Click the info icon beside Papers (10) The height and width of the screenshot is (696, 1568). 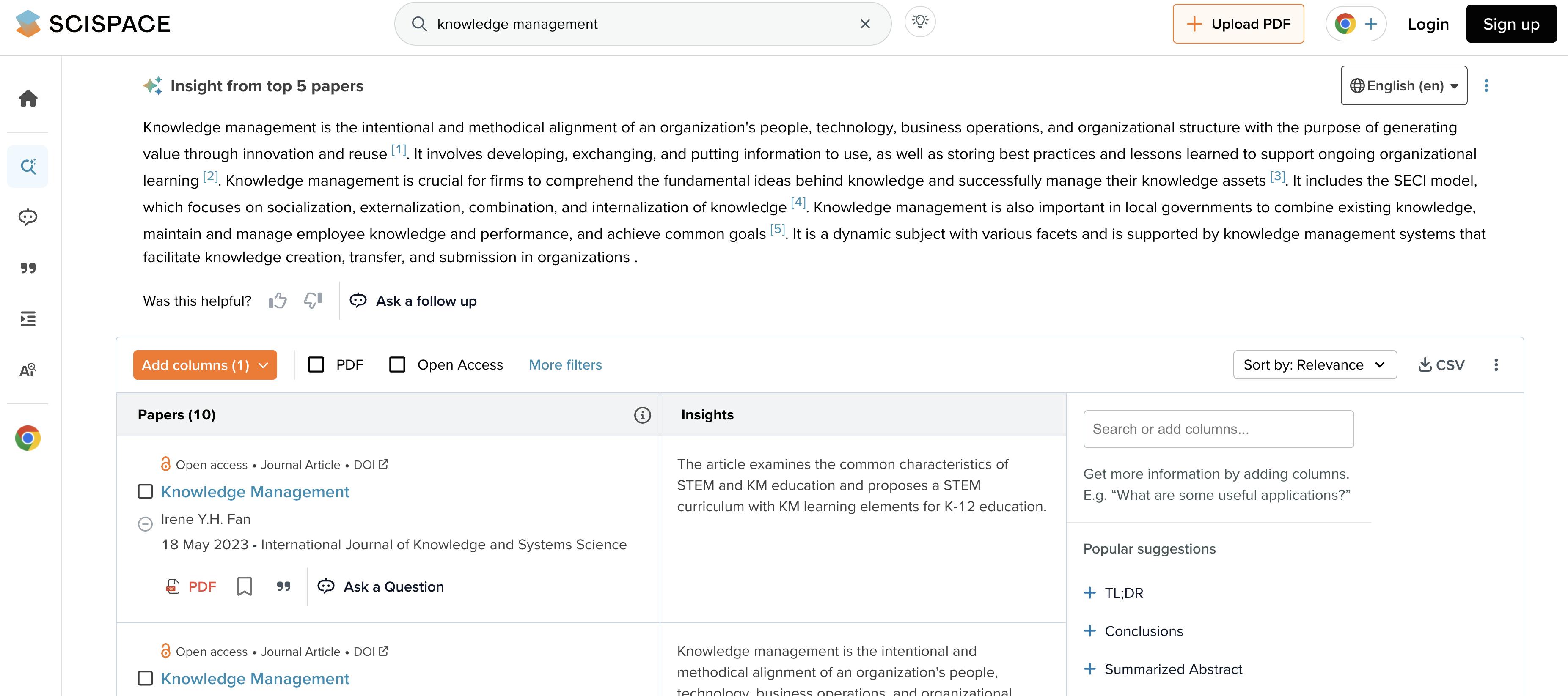[x=642, y=415]
